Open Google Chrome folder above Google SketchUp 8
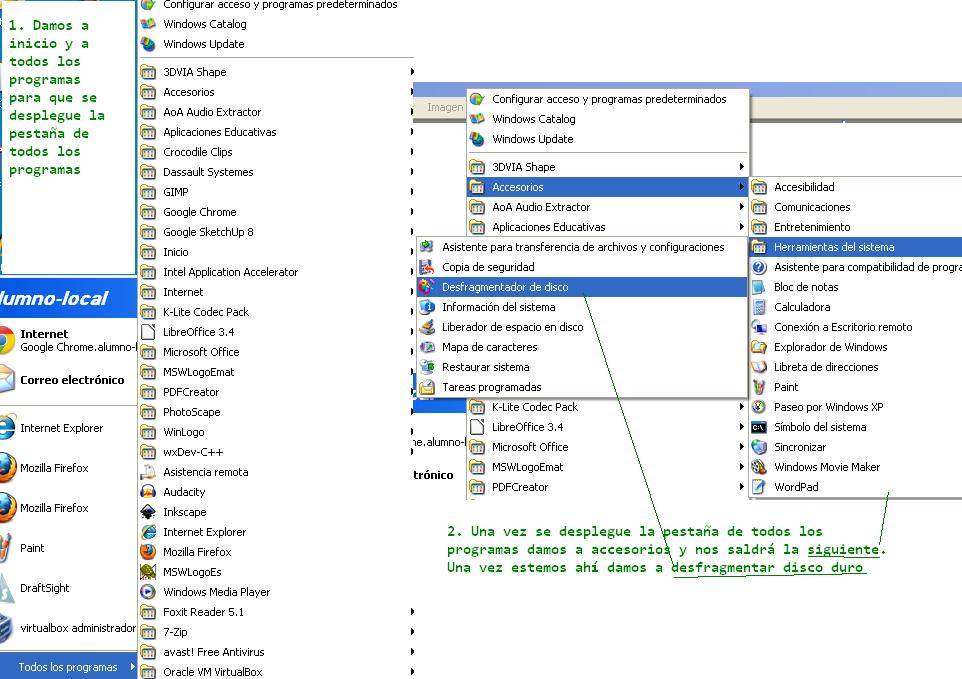The width and height of the screenshot is (962, 679). 276,212
